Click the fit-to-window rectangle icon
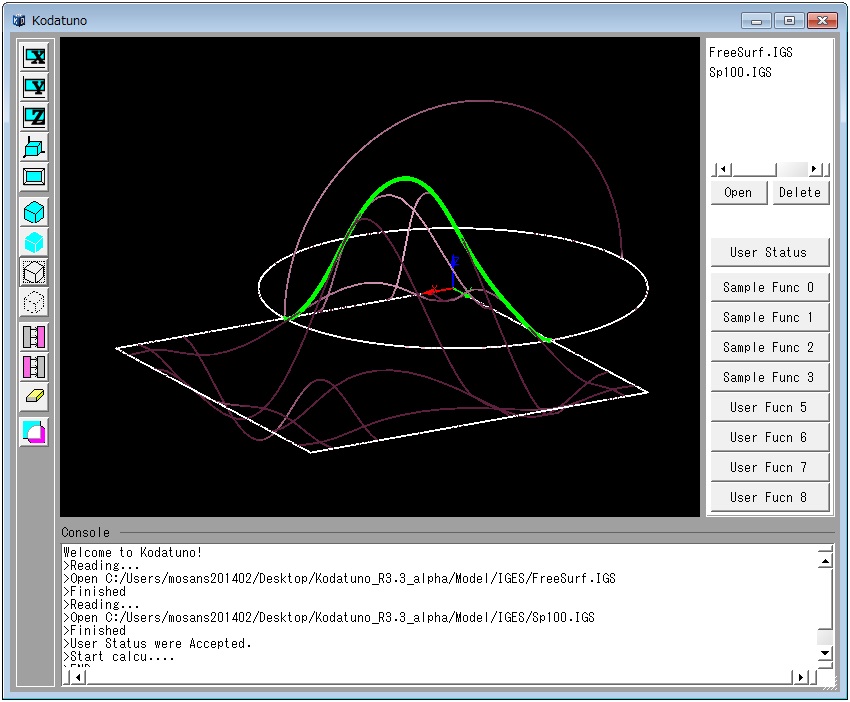 [x=34, y=177]
